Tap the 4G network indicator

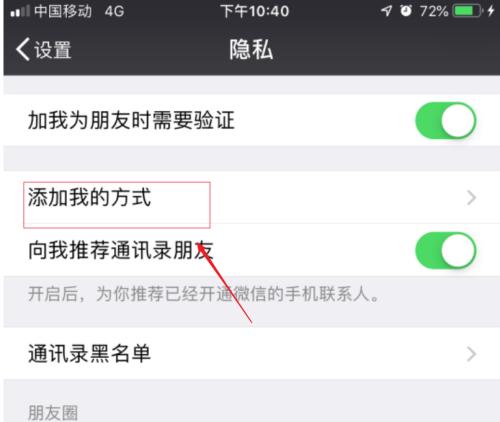click(x=114, y=11)
